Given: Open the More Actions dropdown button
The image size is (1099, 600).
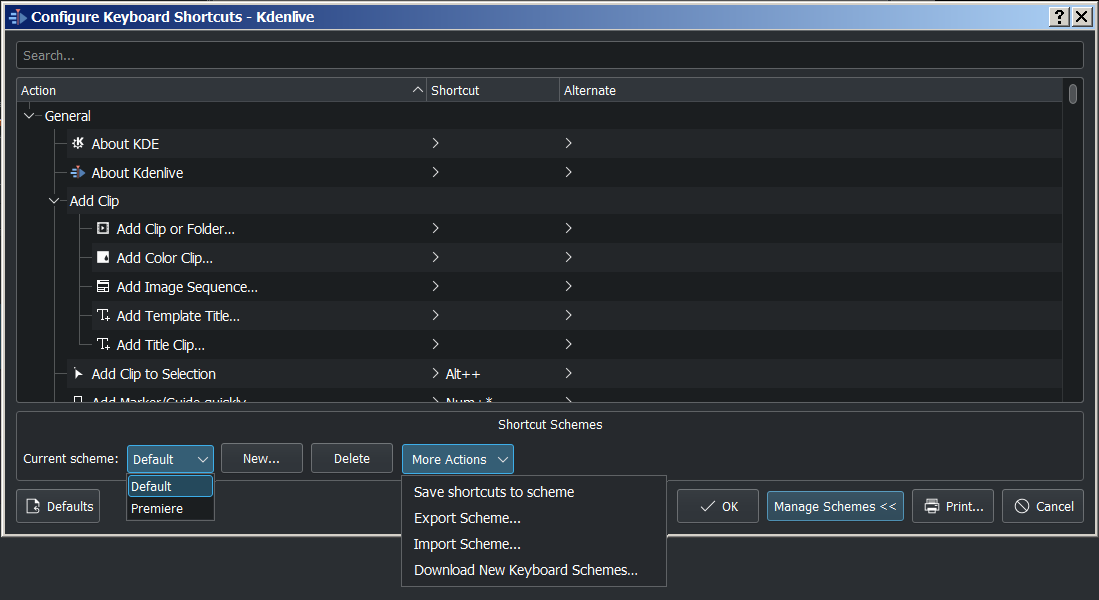Looking at the screenshot, I should point(458,459).
